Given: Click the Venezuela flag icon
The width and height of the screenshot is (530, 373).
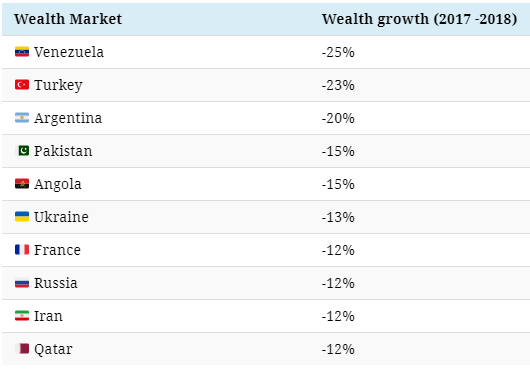Looking at the screenshot, I should point(22,52).
